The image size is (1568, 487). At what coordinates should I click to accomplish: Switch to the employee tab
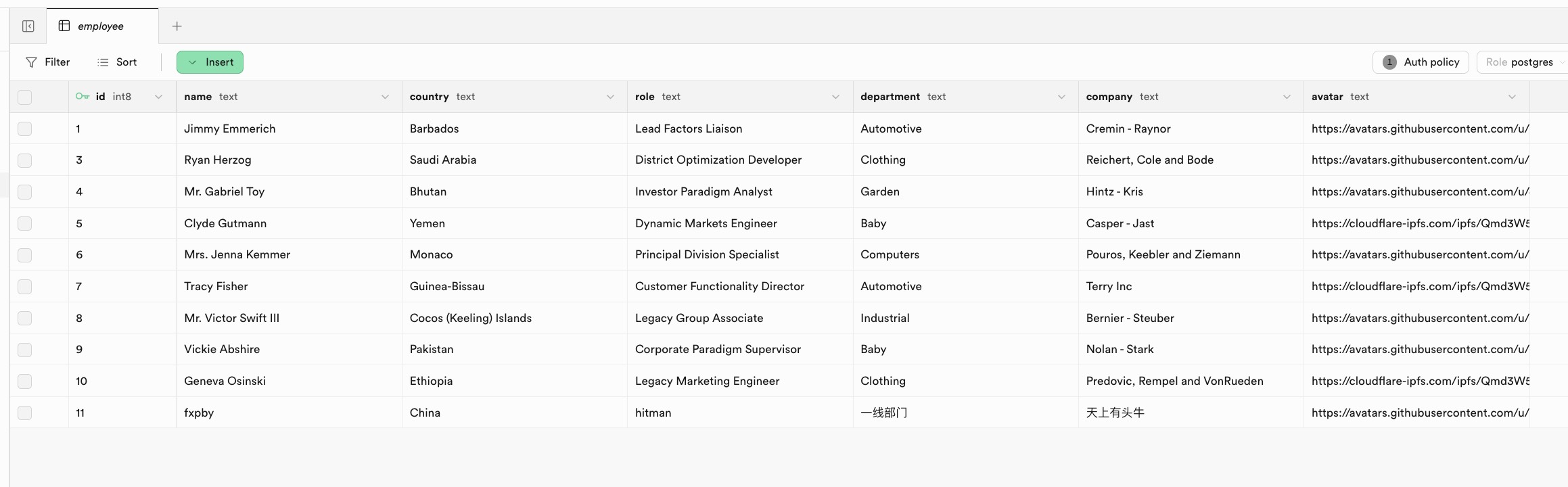pyautogui.click(x=101, y=26)
